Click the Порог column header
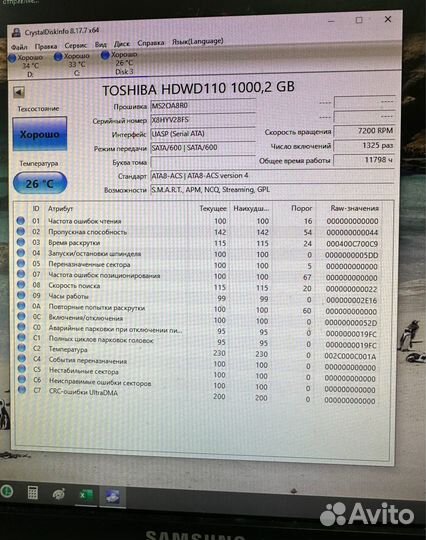 point(302,208)
